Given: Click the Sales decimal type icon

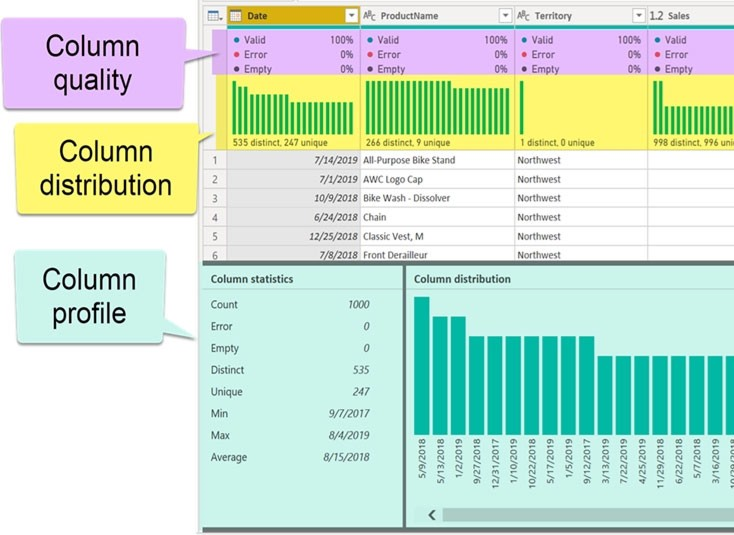Looking at the screenshot, I should tap(657, 15).
